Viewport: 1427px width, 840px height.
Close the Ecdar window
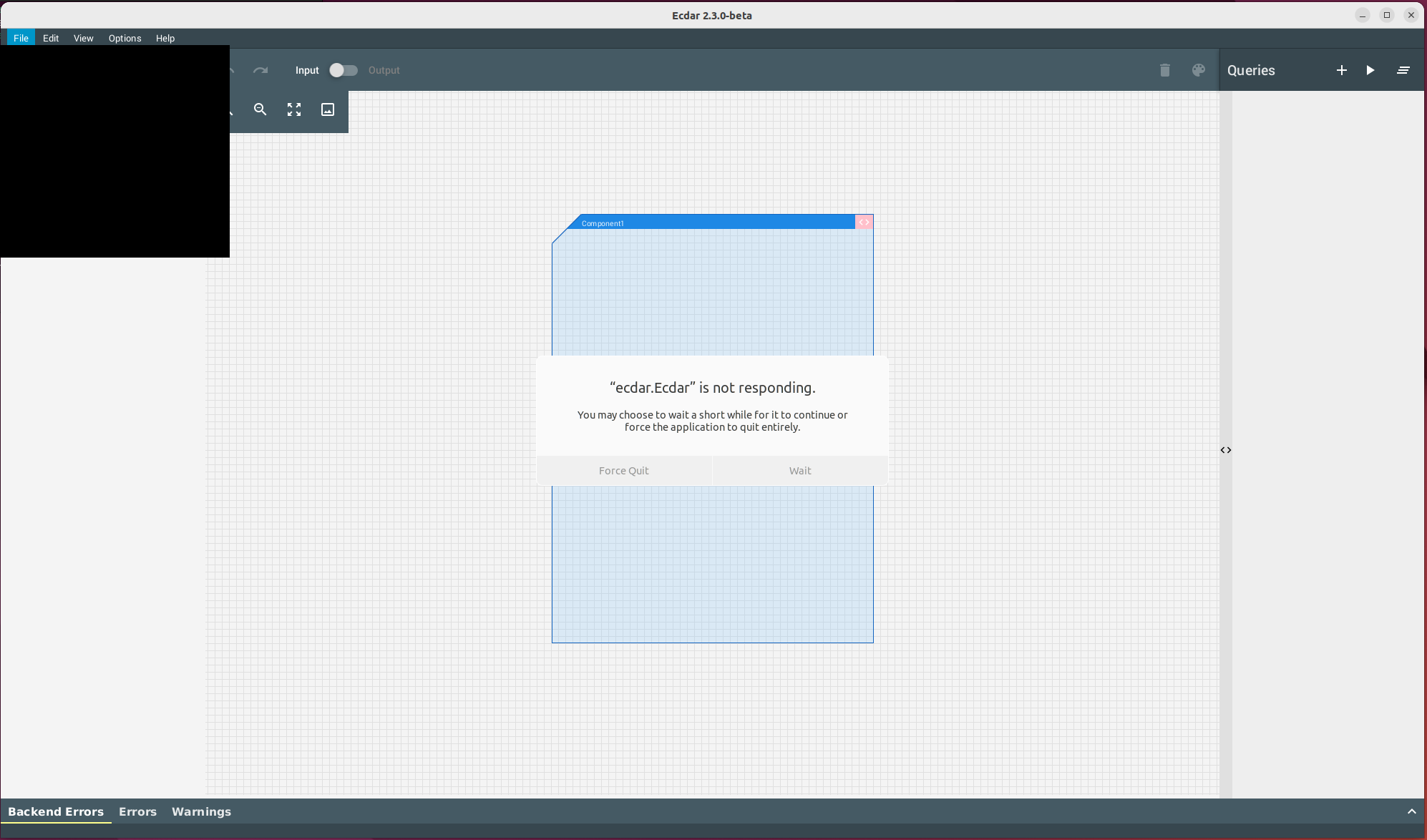[x=1411, y=15]
